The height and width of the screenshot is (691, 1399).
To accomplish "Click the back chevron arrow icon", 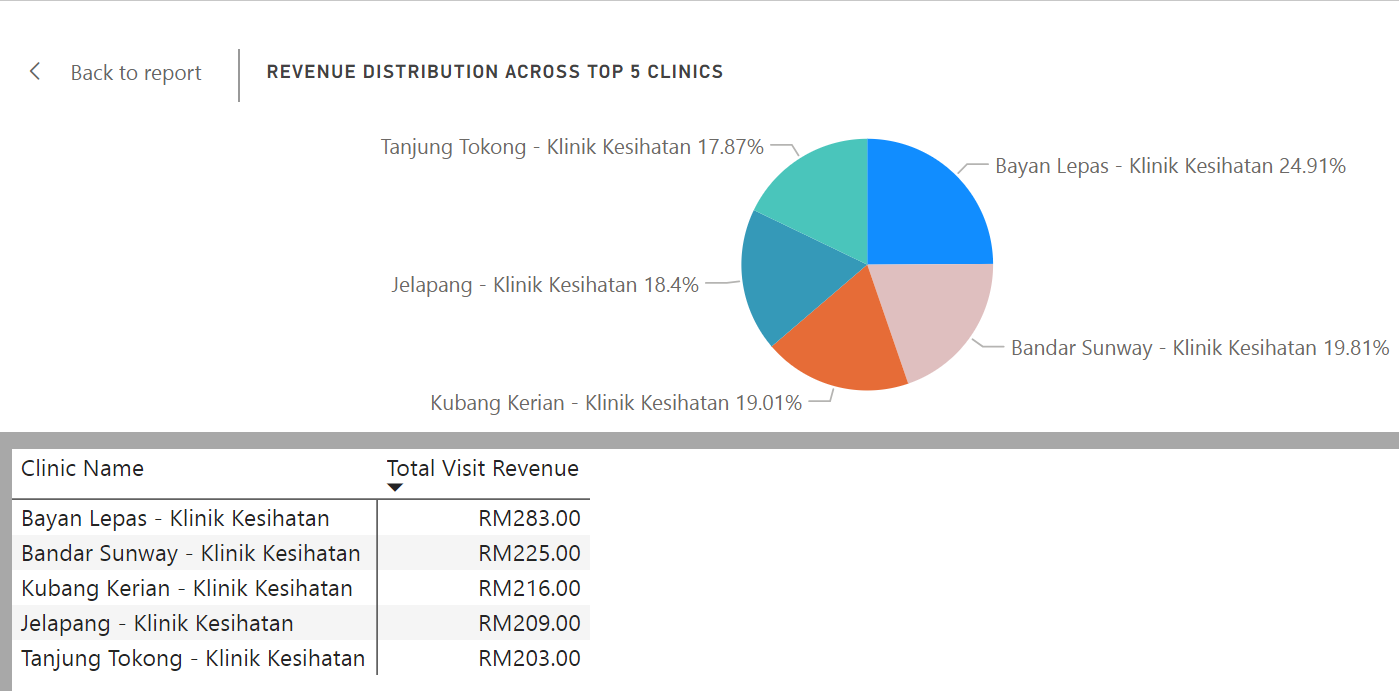I will (35, 72).
